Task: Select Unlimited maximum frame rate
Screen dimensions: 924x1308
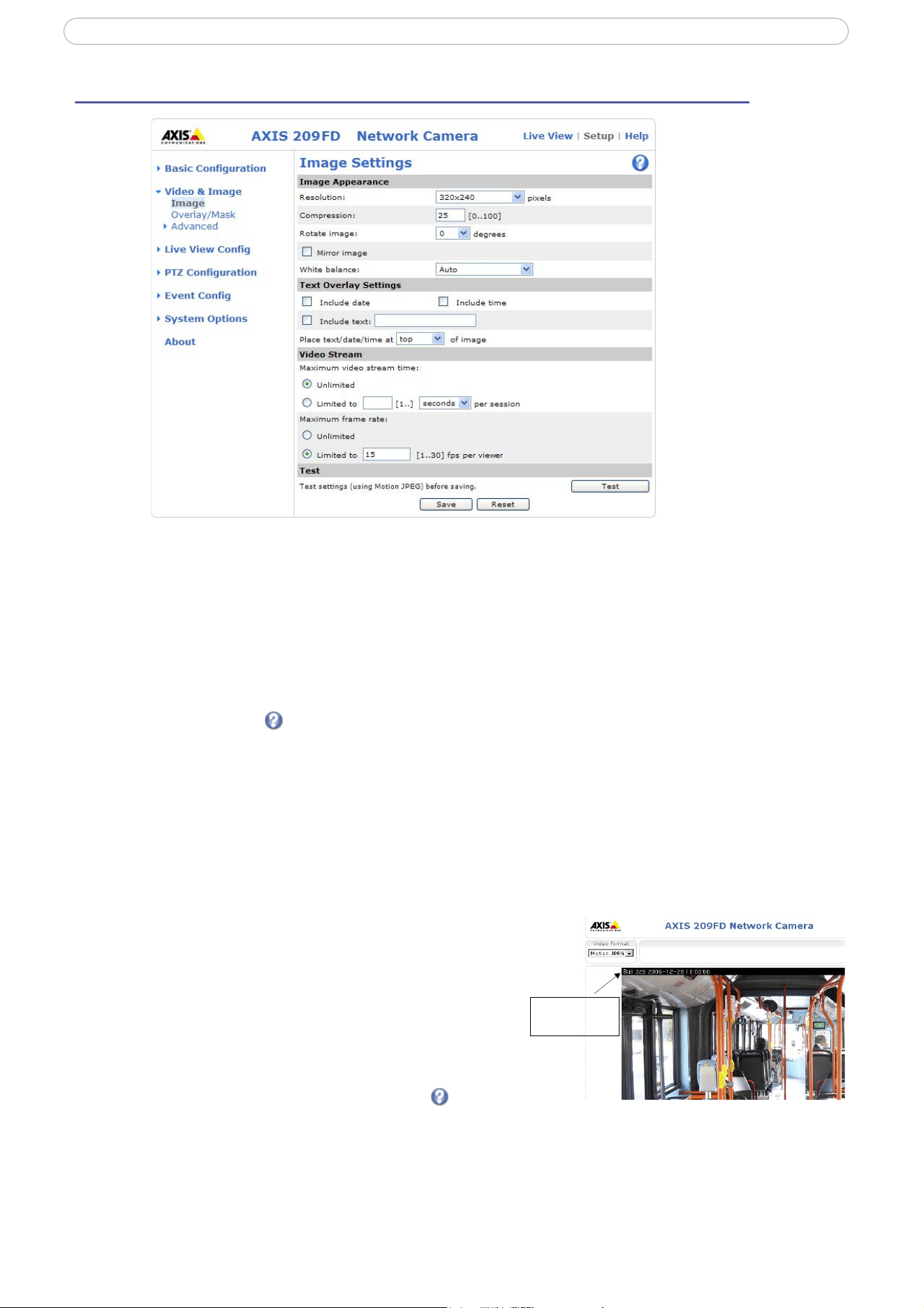Action: tap(307, 435)
